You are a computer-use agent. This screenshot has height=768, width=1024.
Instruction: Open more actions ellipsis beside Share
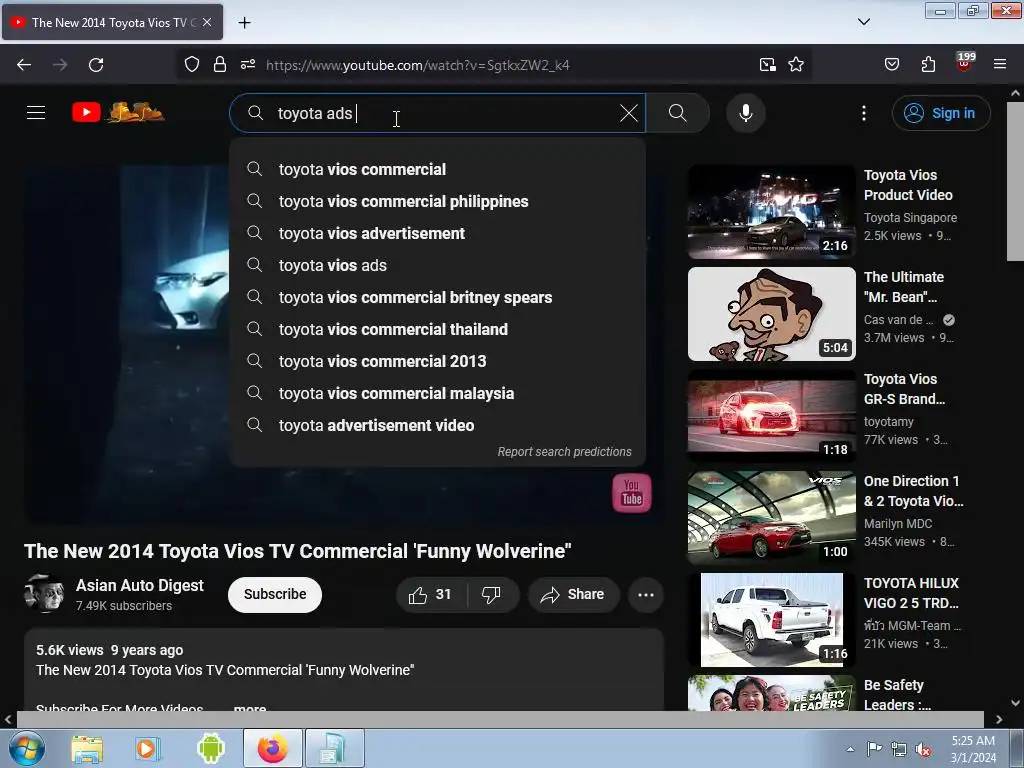pyautogui.click(x=646, y=594)
